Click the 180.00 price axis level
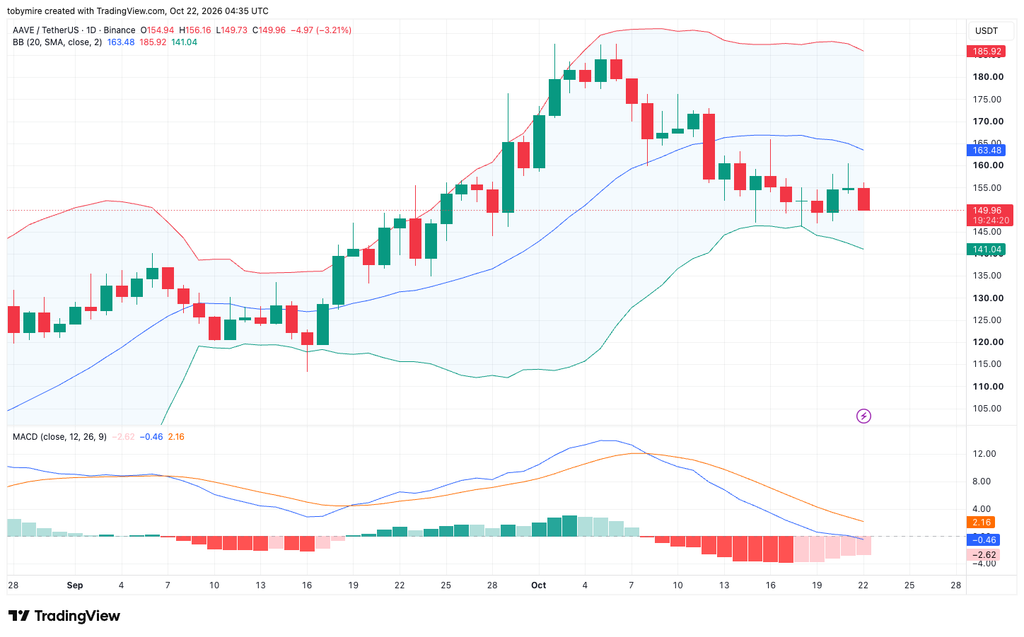Viewport: 1024px width, 637px height. [988, 76]
